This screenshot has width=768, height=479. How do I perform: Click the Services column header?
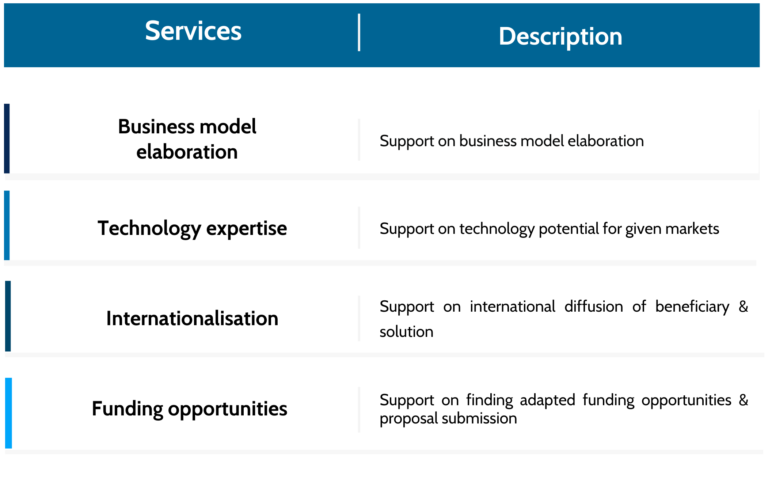tap(193, 31)
